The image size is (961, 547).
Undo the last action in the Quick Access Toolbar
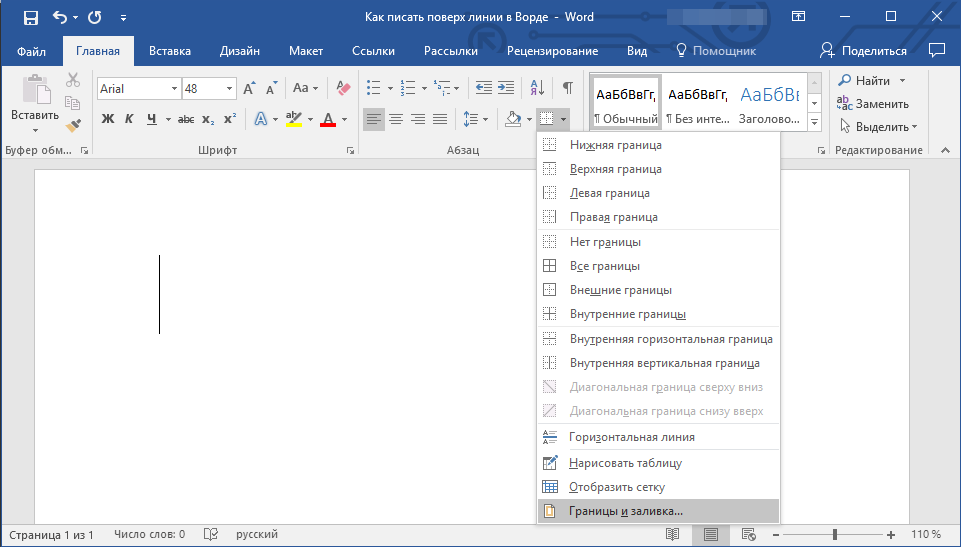[x=59, y=18]
